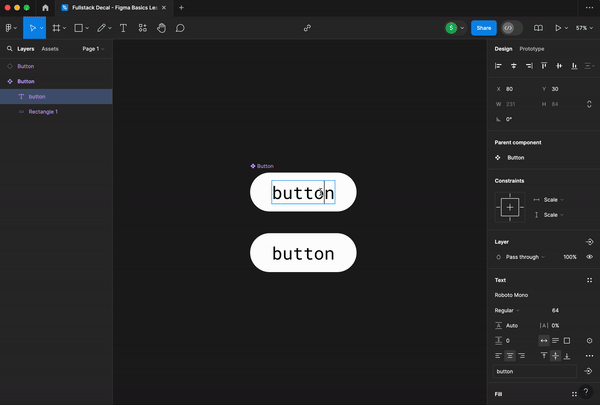600x405 pixels.
Task: Set text align right
Action: (x=522, y=356)
